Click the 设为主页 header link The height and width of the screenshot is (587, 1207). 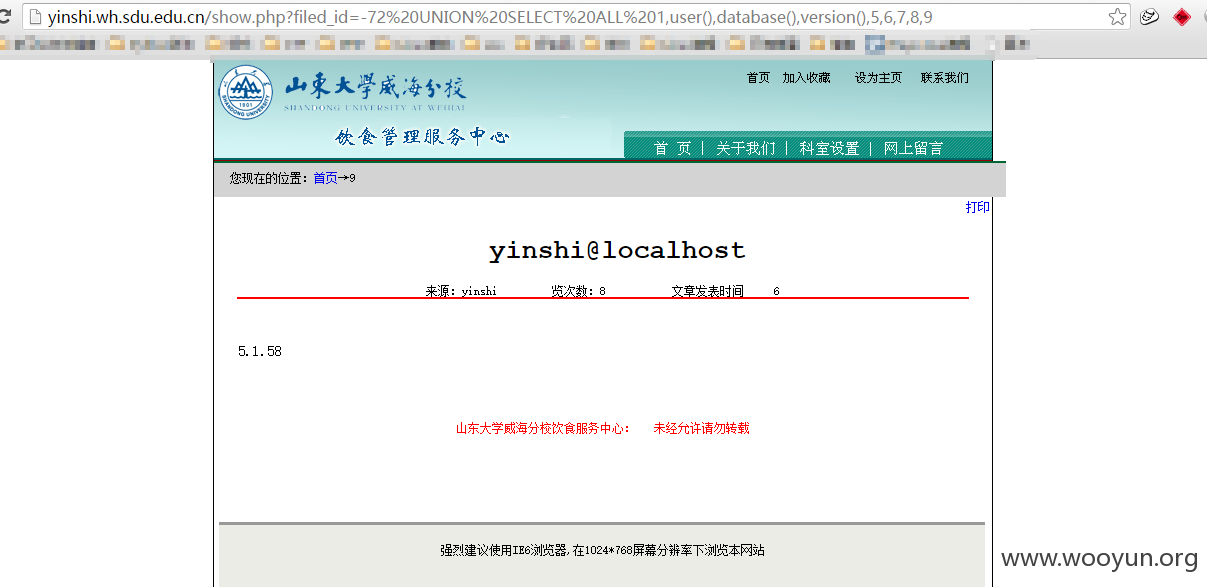pyautogui.click(x=879, y=78)
